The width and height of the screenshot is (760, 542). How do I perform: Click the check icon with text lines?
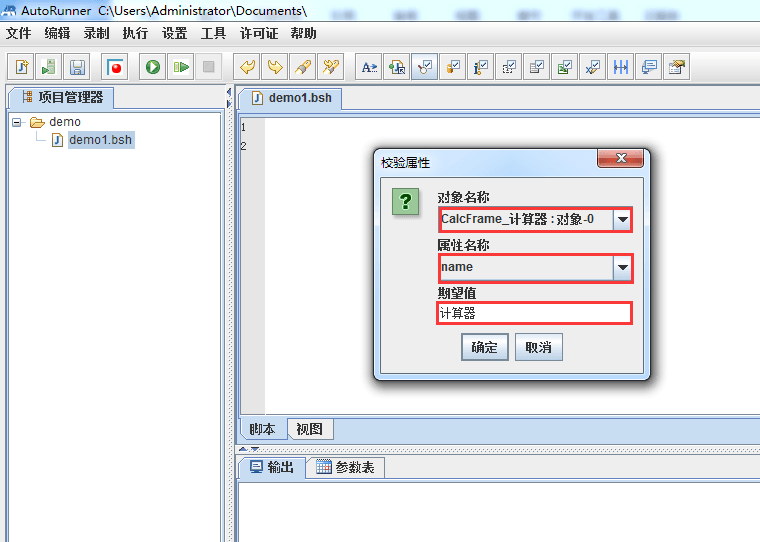click(537, 67)
